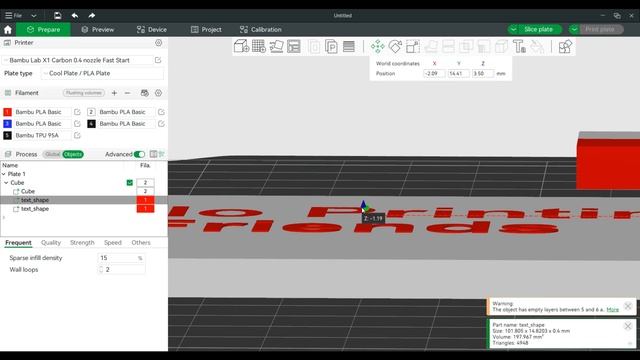Switch to the Project tab
Image resolution: width=640 pixels, height=360 pixels.
point(206,29)
